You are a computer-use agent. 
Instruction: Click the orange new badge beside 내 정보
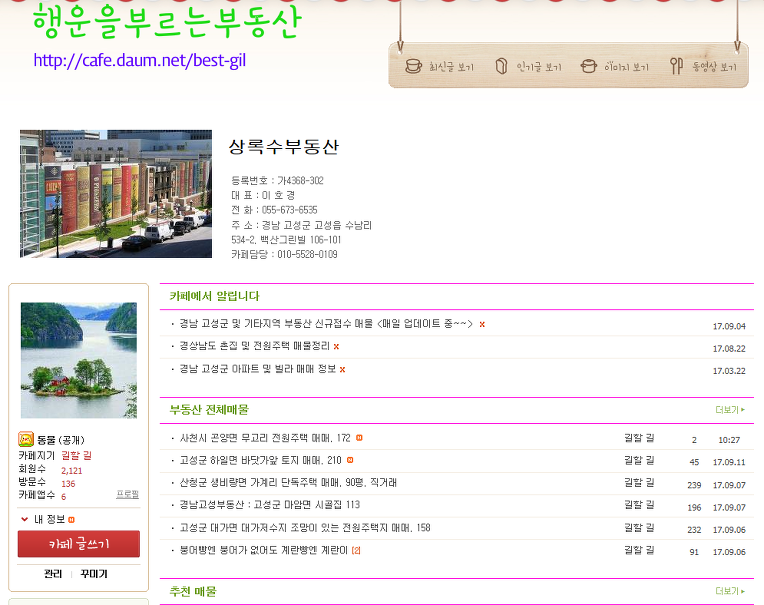[x=72, y=520]
